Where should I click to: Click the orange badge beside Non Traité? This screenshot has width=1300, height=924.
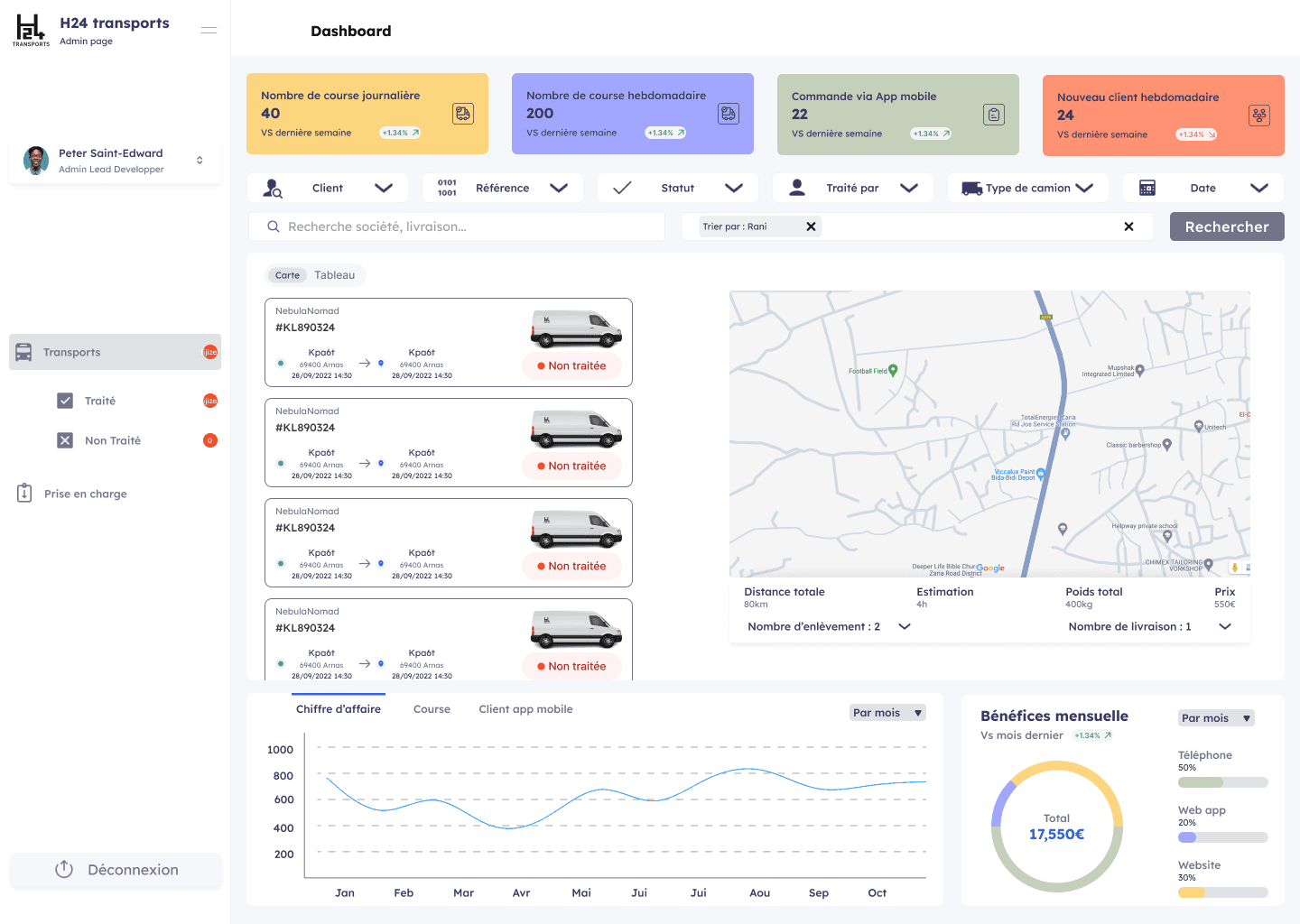tap(210, 440)
